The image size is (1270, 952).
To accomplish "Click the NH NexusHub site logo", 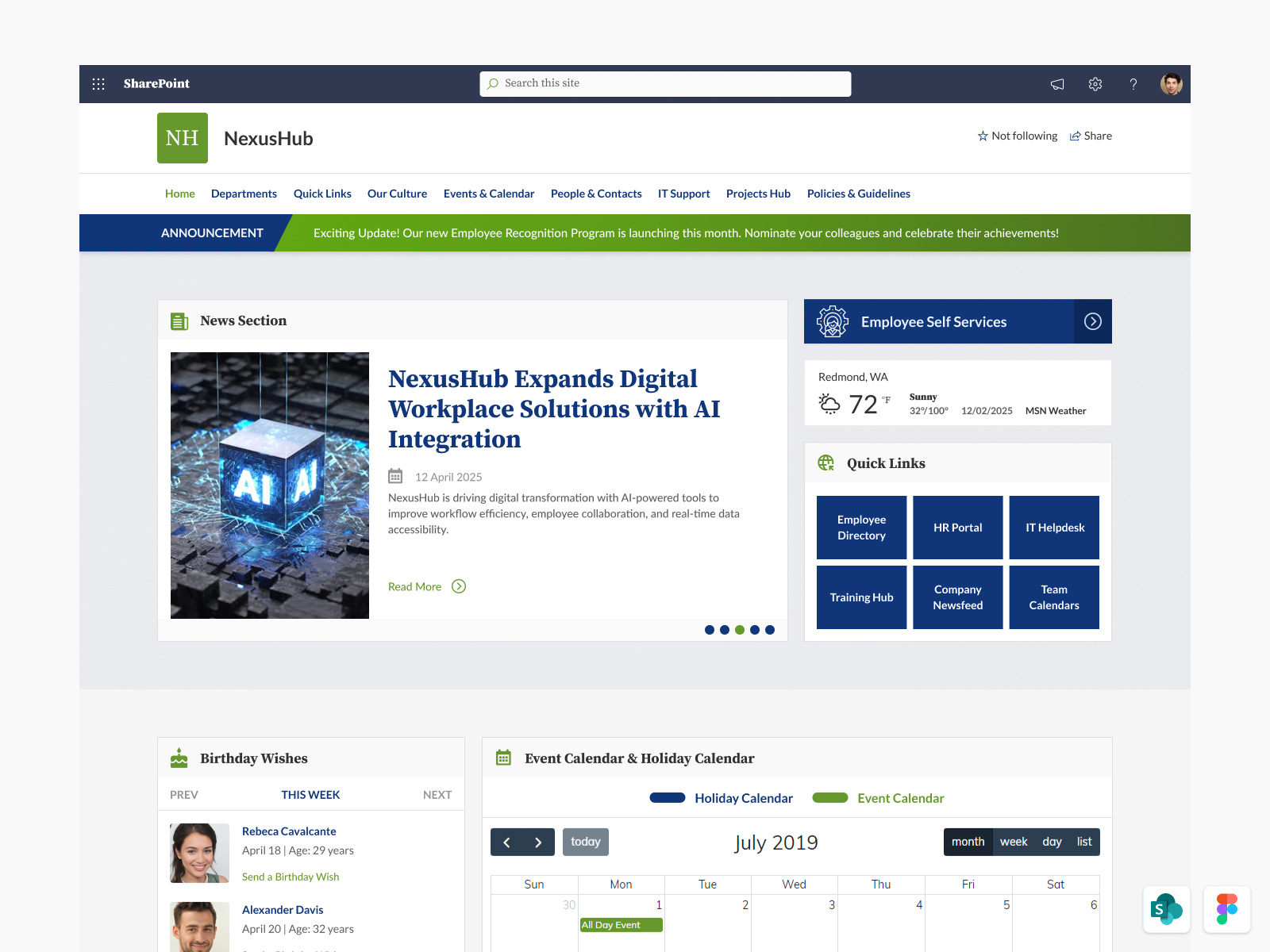I will tap(182, 137).
